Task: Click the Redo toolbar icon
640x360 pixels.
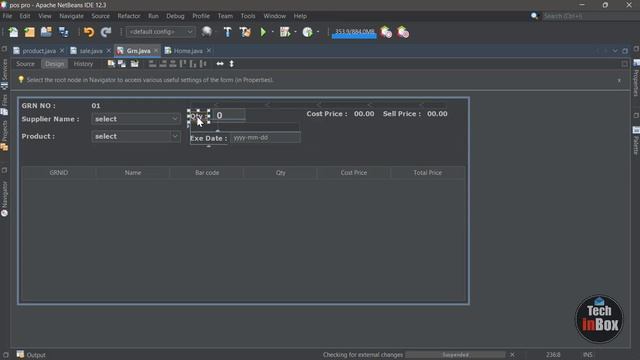Action: coord(106,32)
